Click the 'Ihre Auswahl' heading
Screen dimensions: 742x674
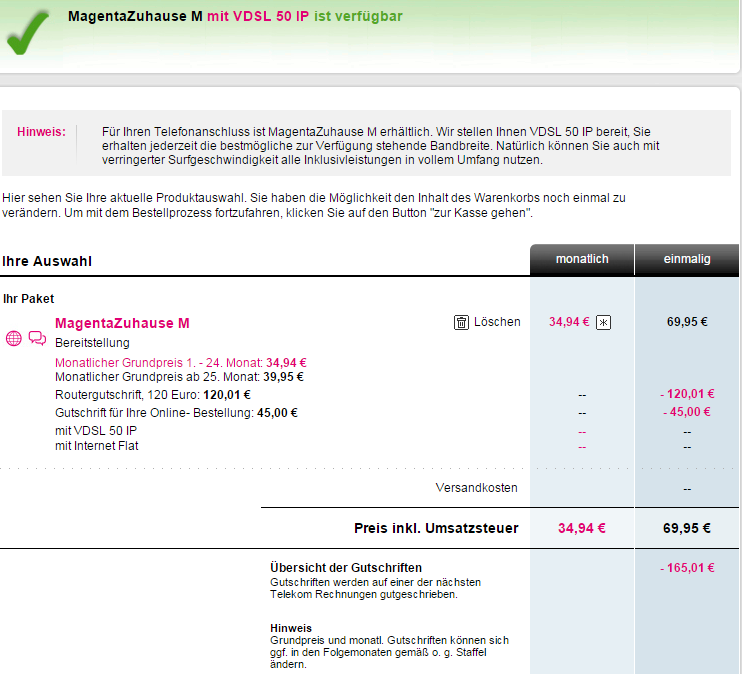(x=47, y=261)
